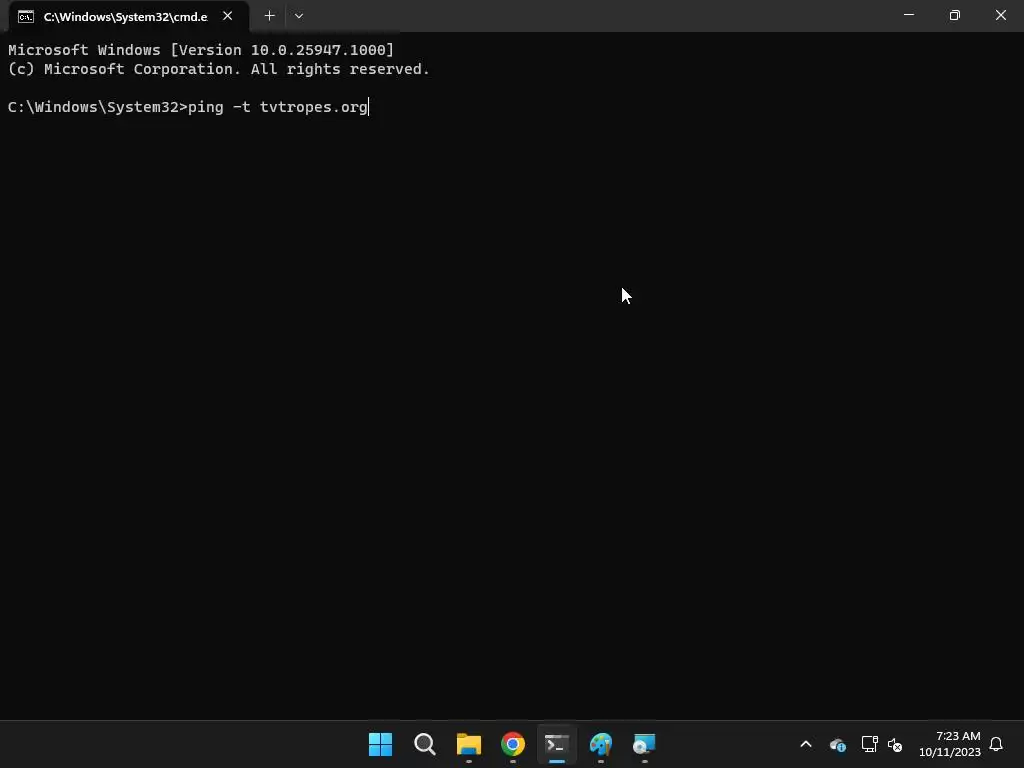
Task: Open the Paint app from taskbar
Action: (x=601, y=744)
